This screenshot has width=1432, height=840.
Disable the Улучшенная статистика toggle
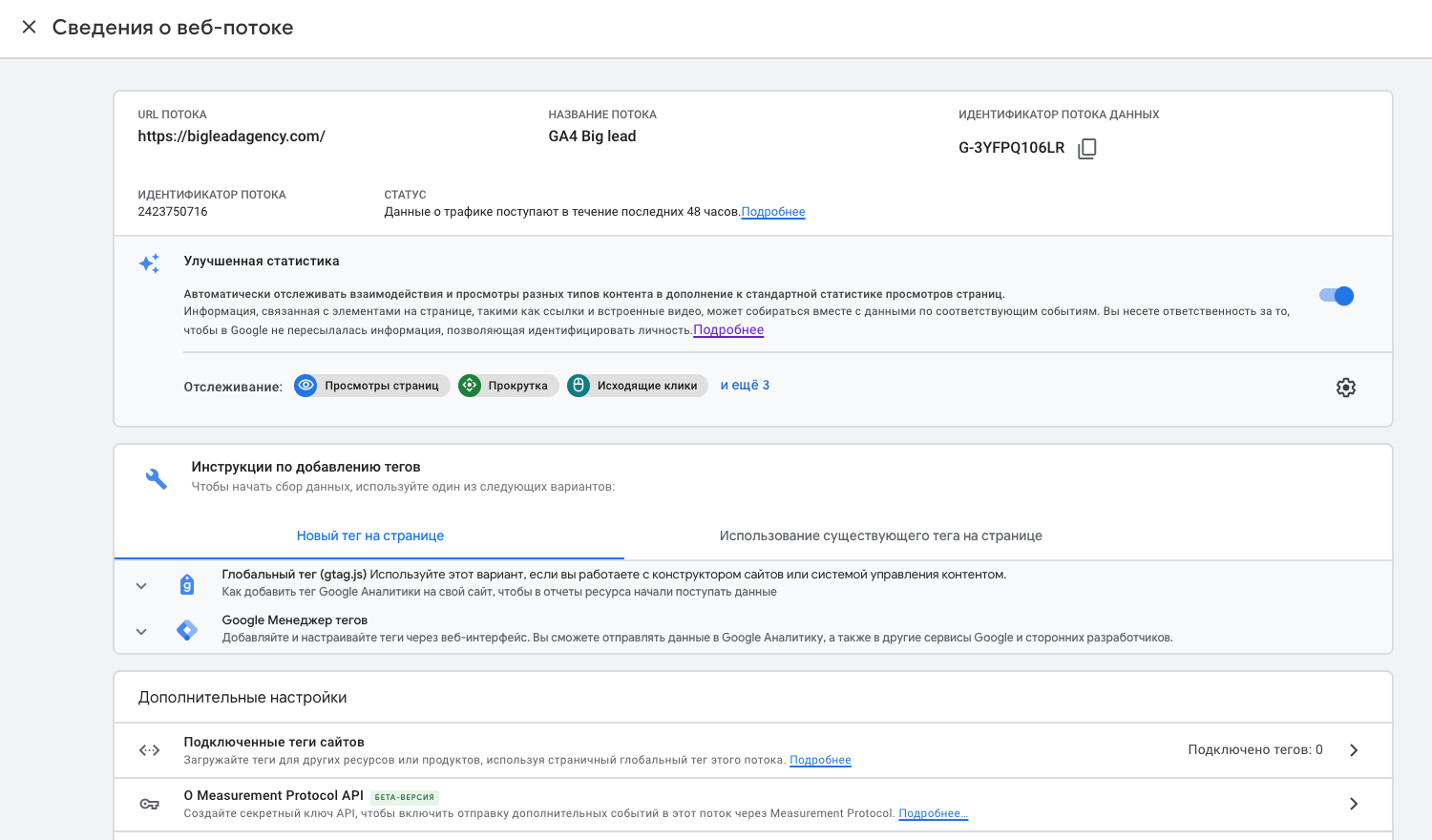tap(1337, 296)
